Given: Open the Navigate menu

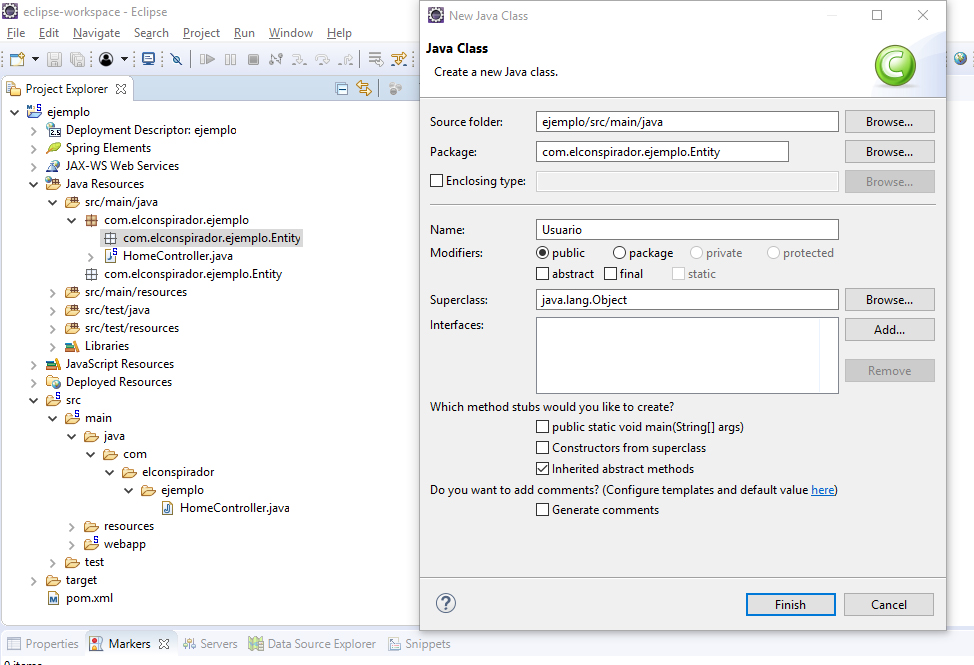Looking at the screenshot, I should tap(96, 33).
